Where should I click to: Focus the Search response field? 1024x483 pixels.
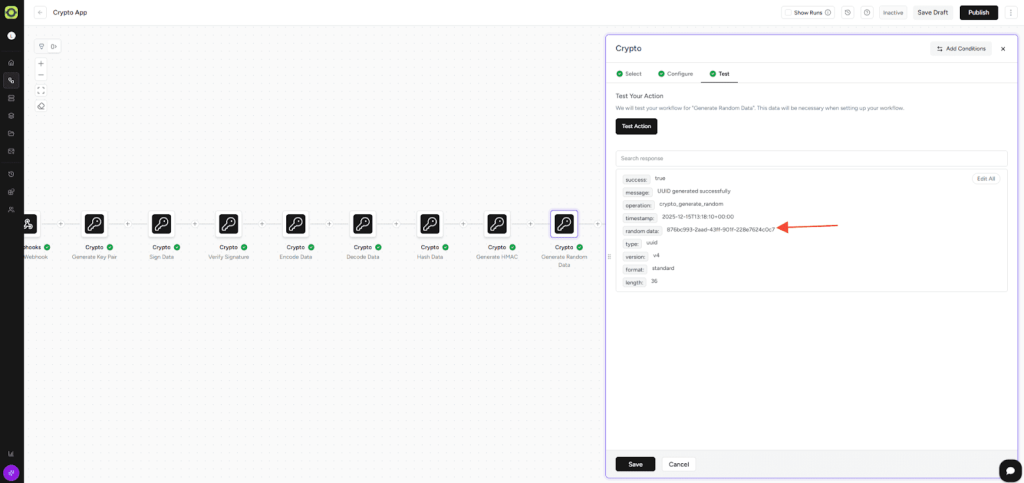[811, 158]
